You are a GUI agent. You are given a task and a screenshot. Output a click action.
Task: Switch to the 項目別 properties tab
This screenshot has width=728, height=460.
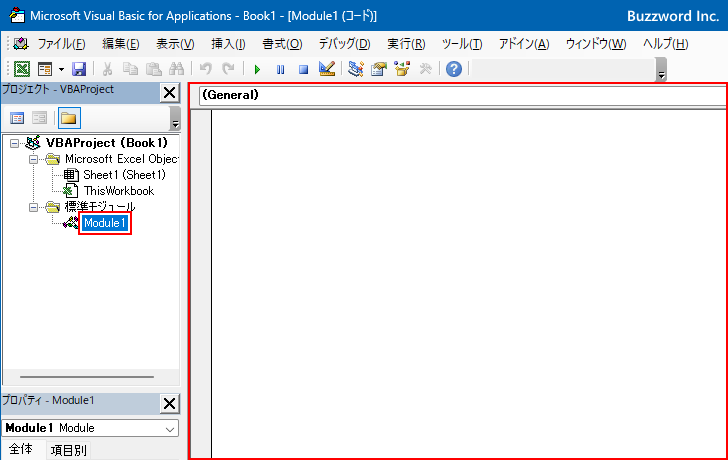(69, 450)
